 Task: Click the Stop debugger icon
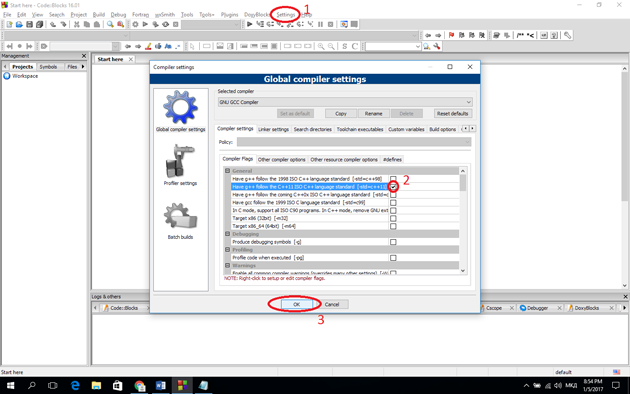tap(330, 24)
